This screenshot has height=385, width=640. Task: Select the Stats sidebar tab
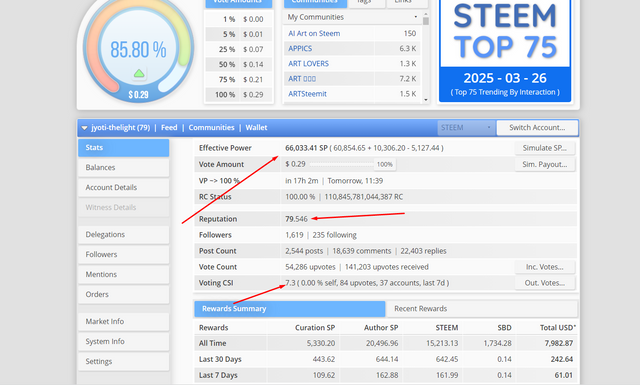[x=124, y=148]
